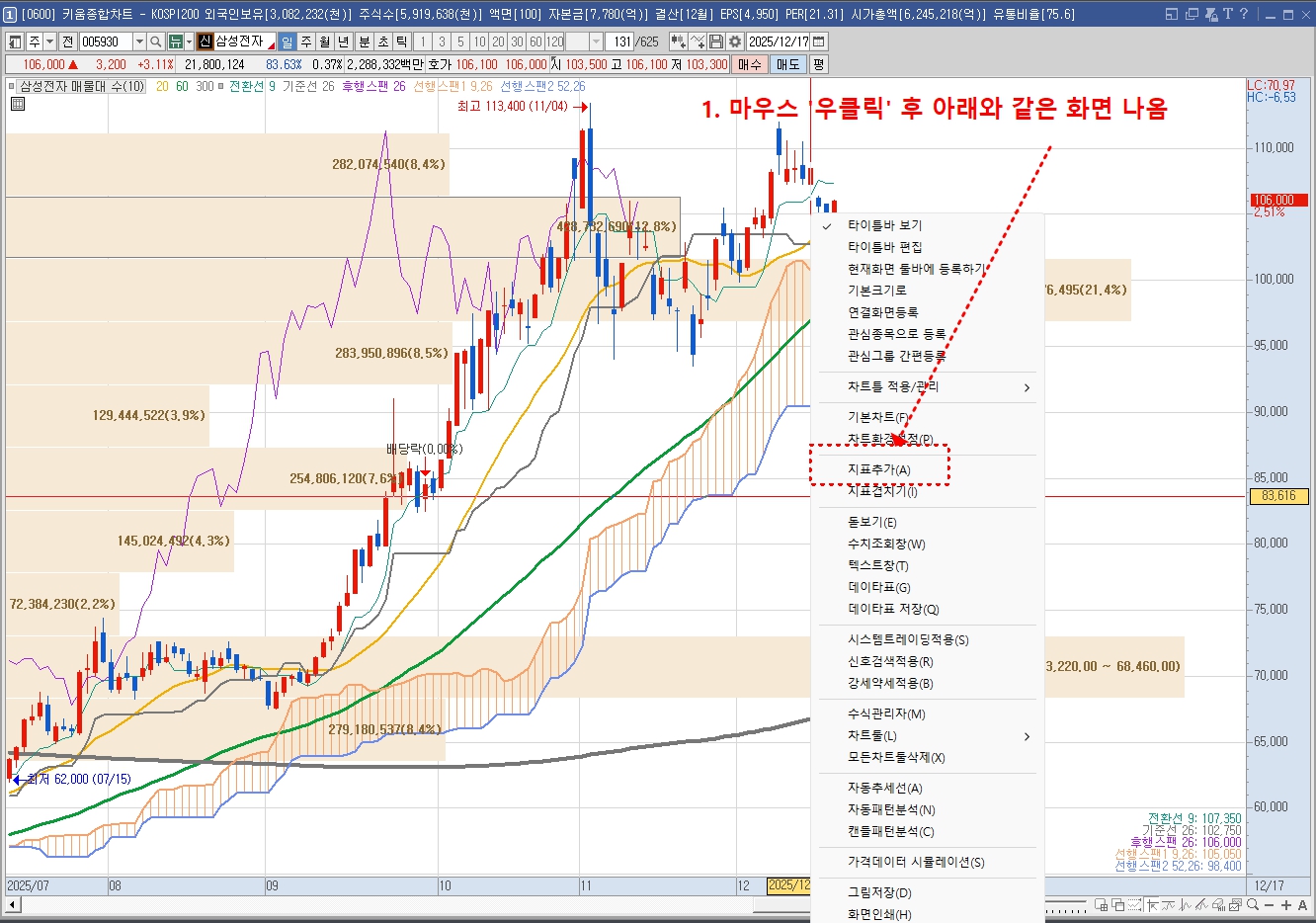This screenshot has height=923, width=1316.
Task: Expand the 차트툴(L) submenu
Action: pyautogui.click(x=927, y=735)
